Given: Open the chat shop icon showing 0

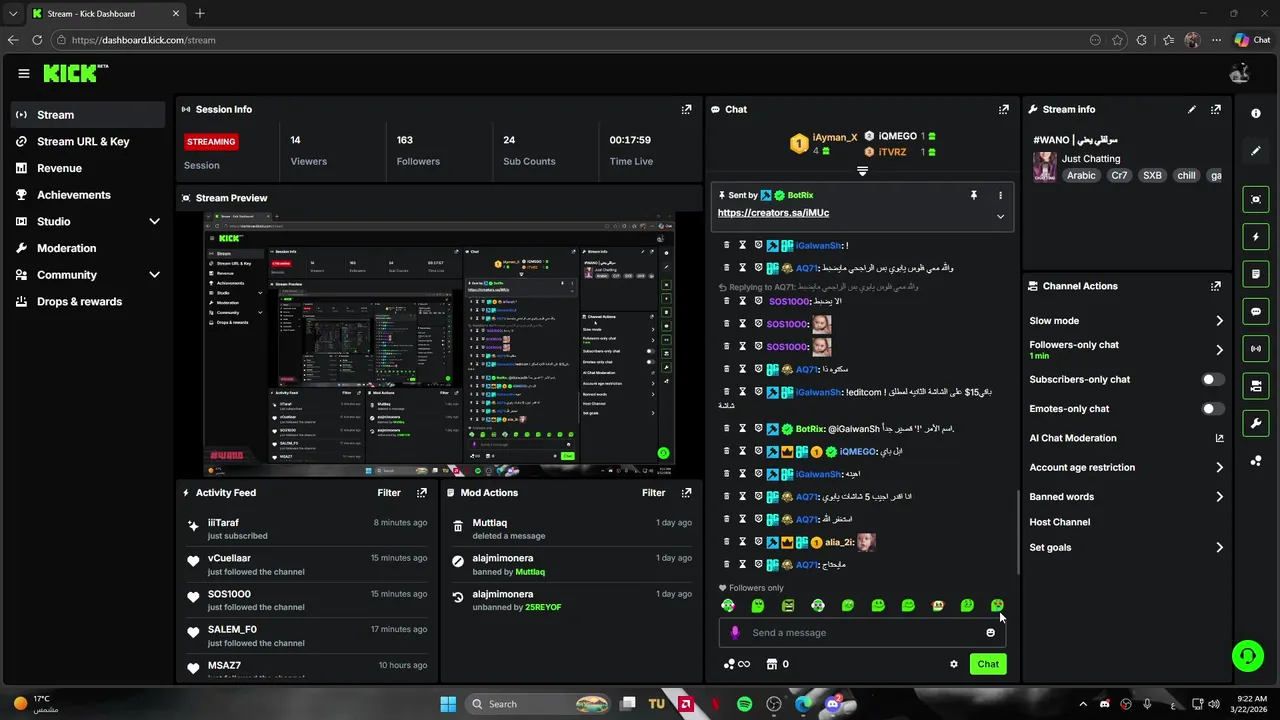Looking at the screenshot, I should (x=777, y=664).
